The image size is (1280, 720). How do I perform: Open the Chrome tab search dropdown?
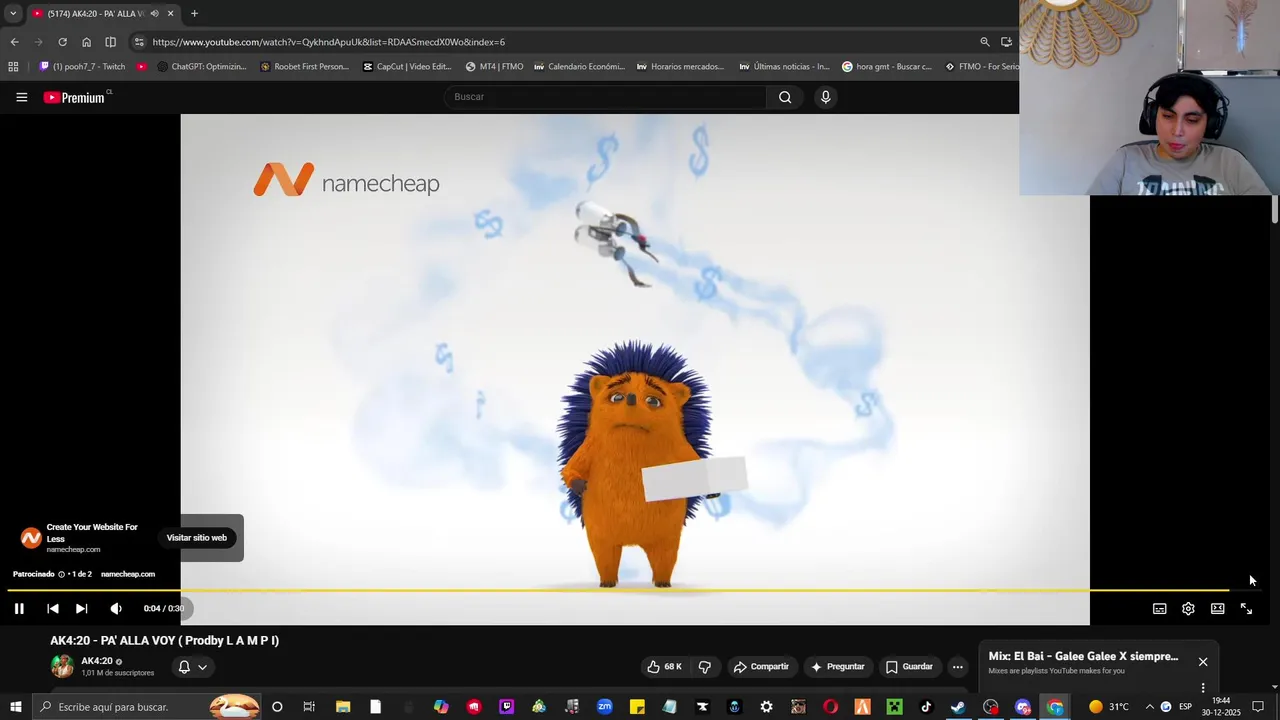tap(13, 13)
